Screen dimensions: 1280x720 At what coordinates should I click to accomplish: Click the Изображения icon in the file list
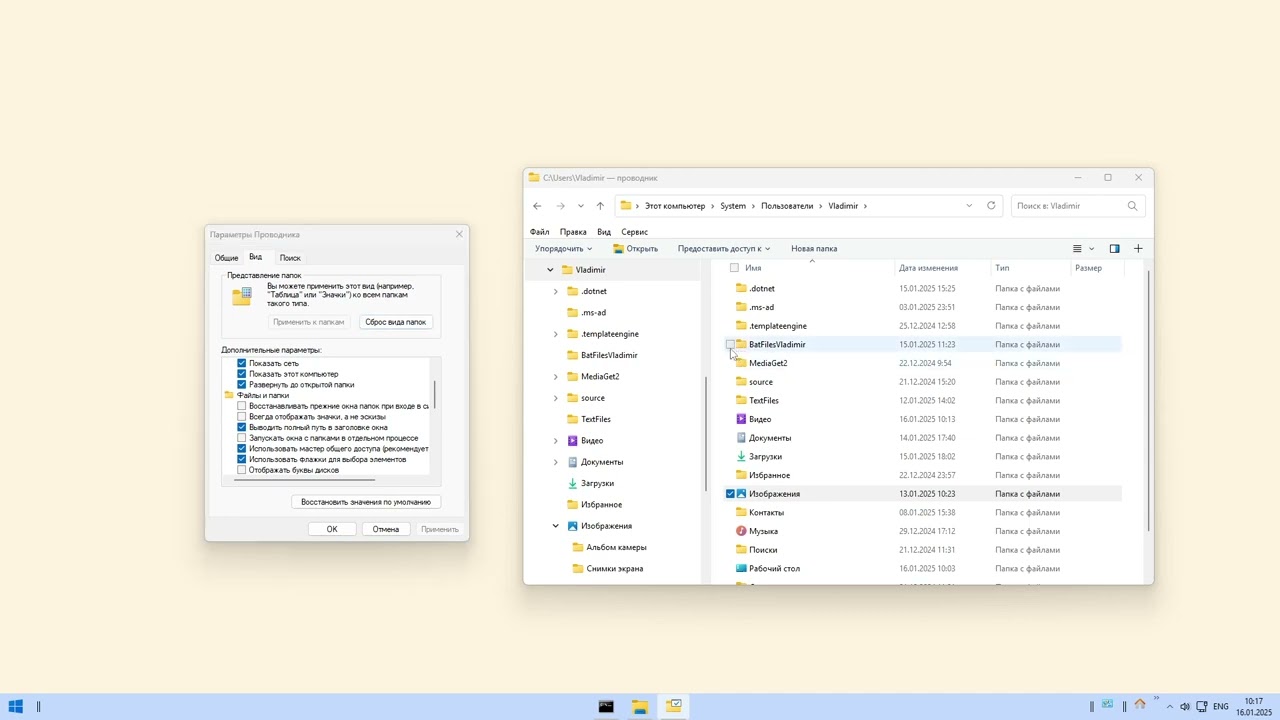tap(741, 494)
